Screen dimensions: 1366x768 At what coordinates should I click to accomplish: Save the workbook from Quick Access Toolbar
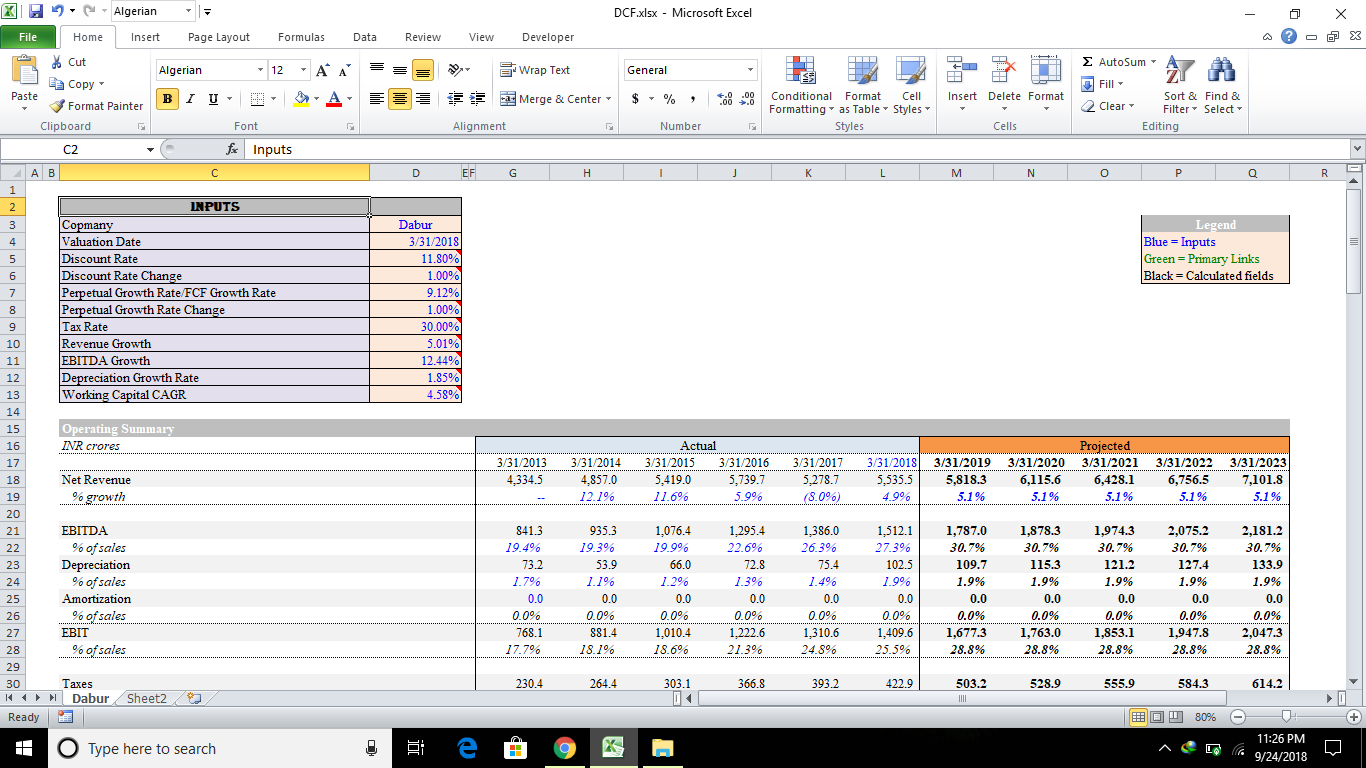(36, 12)
